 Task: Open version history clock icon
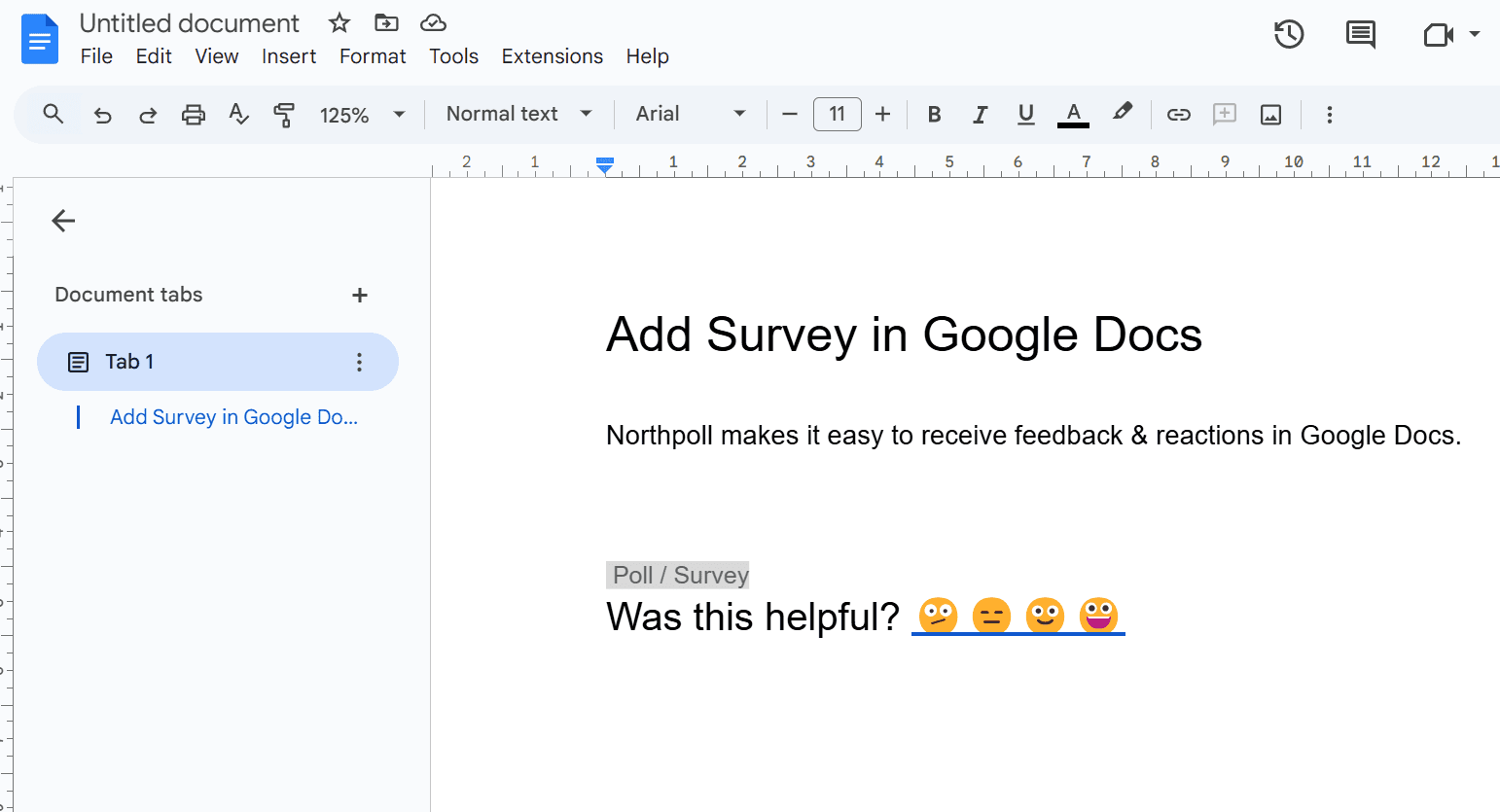tap(1289, 35)
